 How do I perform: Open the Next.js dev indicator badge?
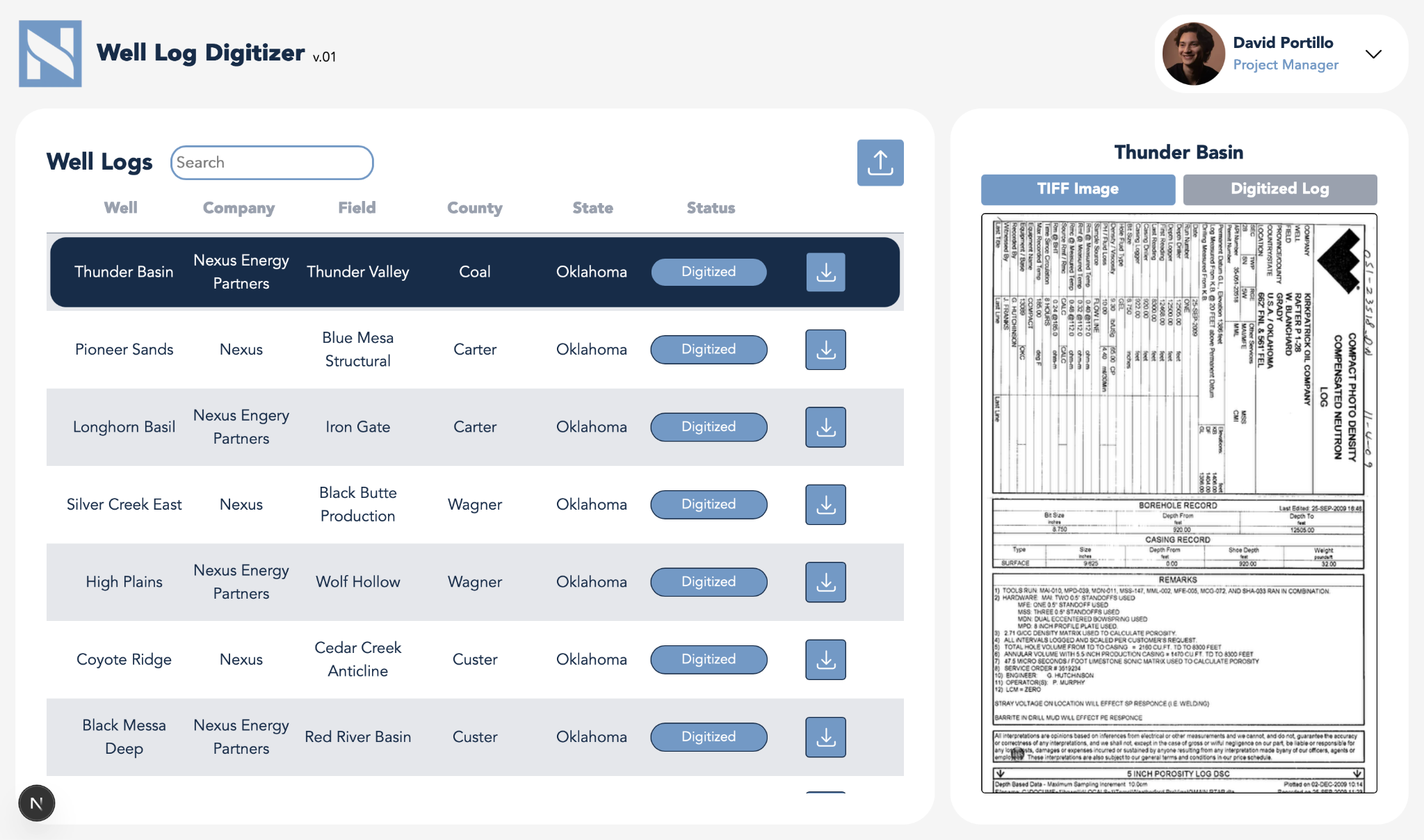coord(37,803)
